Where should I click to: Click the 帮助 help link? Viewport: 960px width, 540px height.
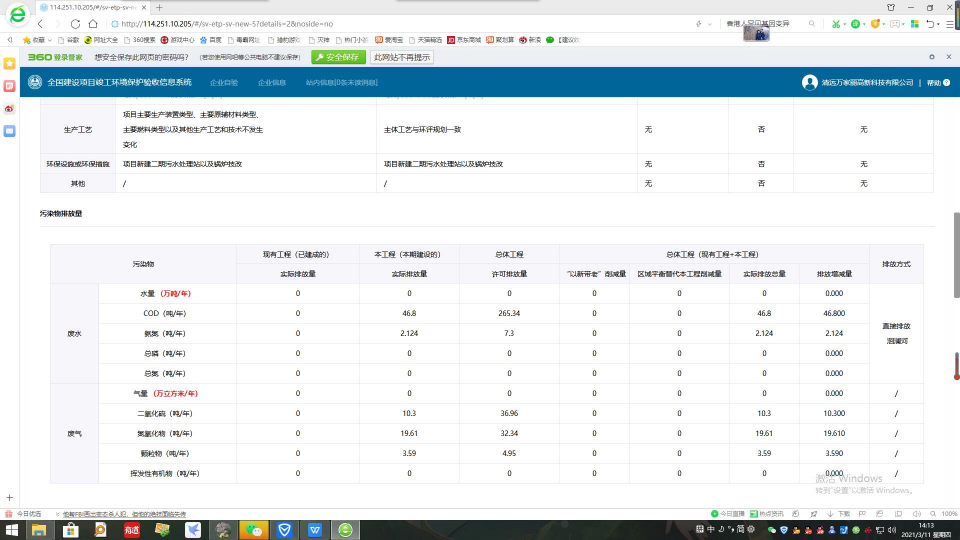[932, 82]
